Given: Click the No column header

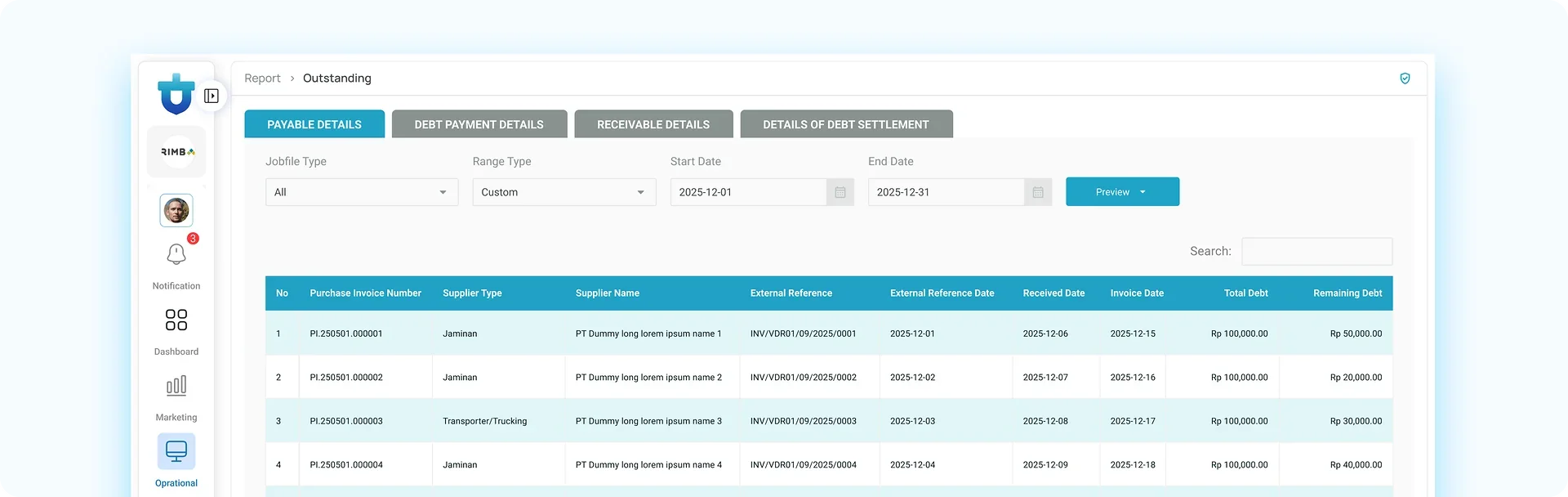Looking at the screenshot, I should point(282,293).
